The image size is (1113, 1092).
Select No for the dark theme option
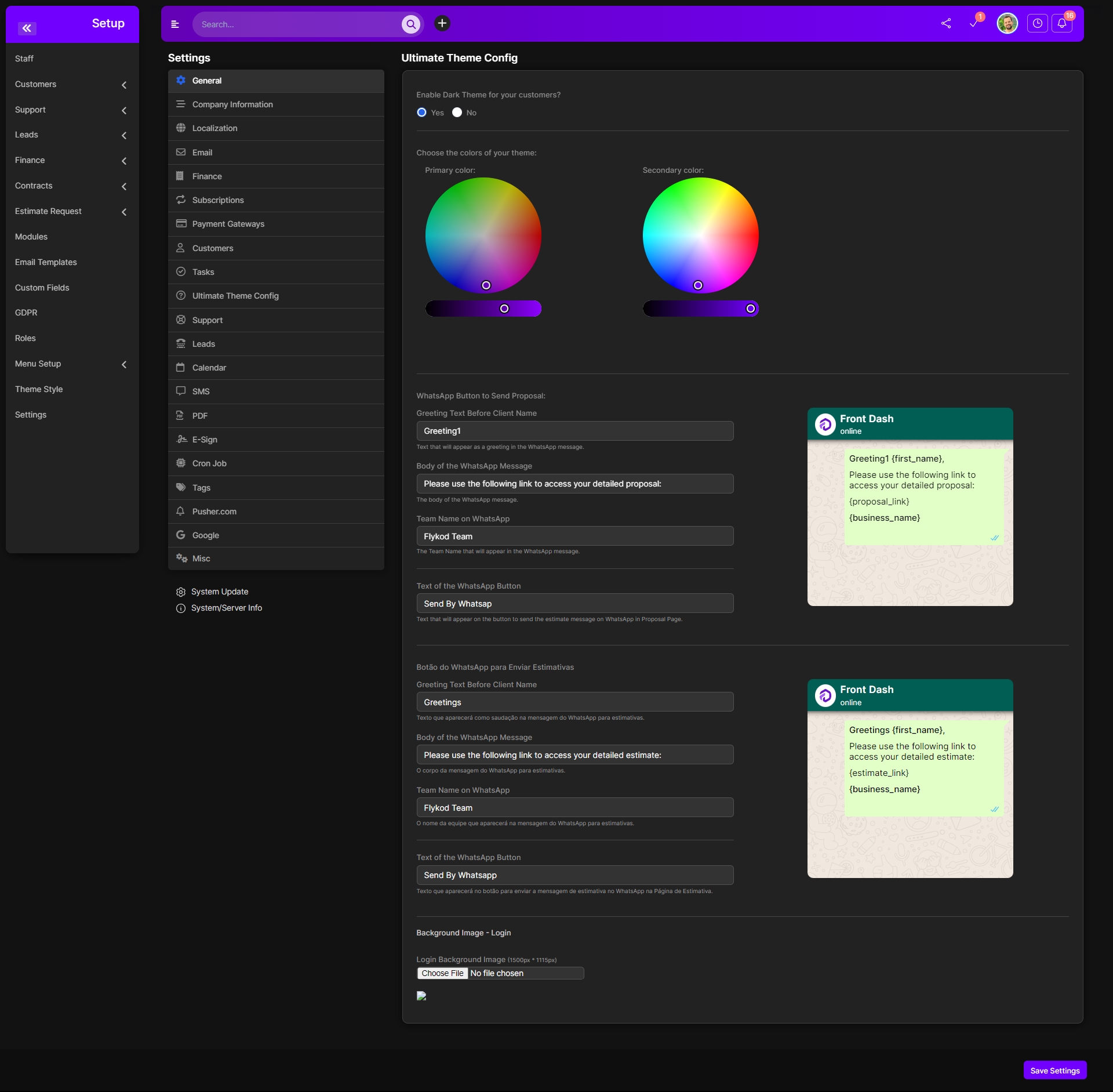457,112
